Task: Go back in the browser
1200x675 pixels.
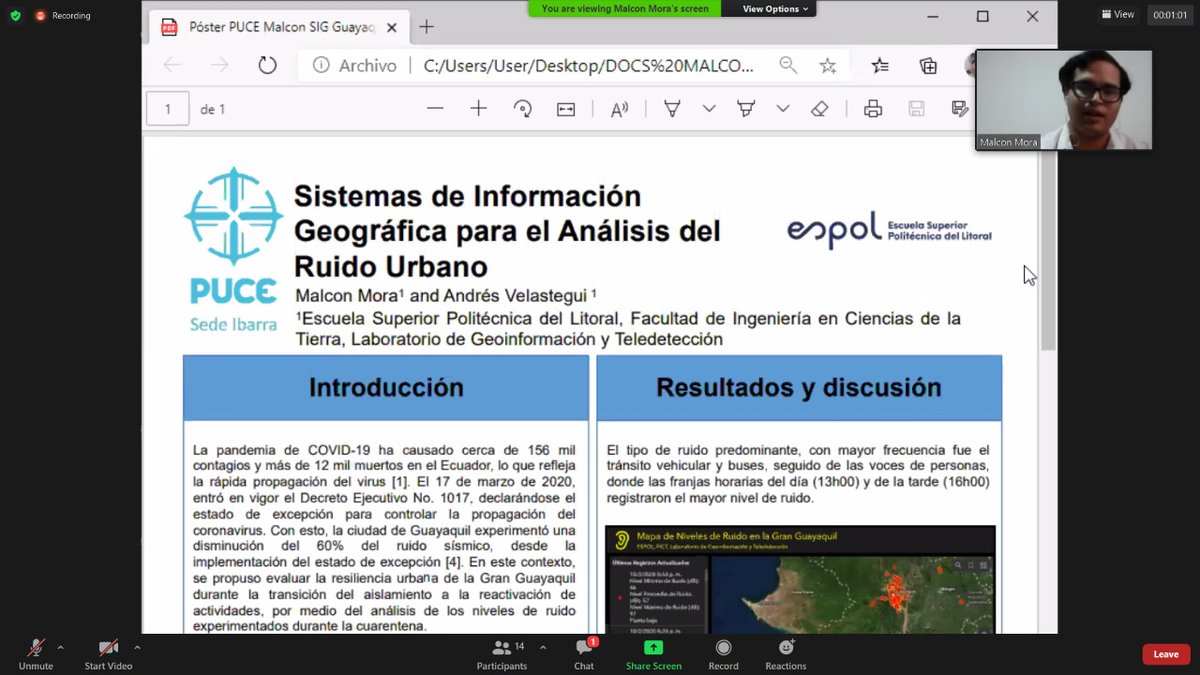Action: [172, 65]
